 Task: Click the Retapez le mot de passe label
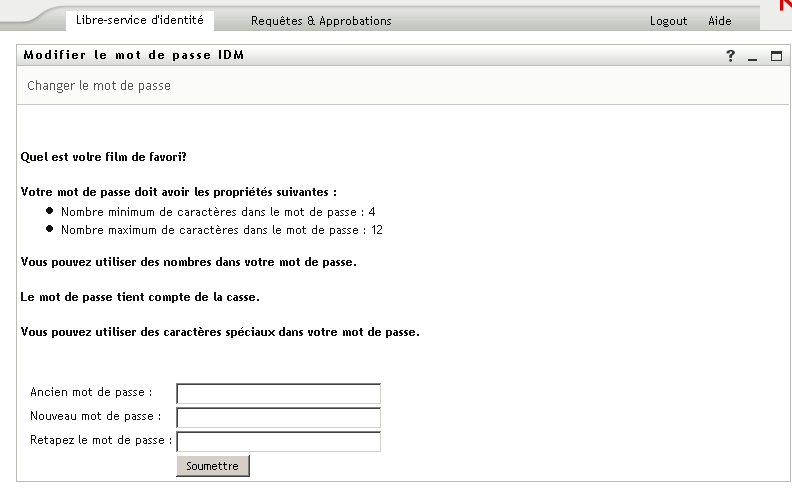pyautogui.click(x=101, y=439)
